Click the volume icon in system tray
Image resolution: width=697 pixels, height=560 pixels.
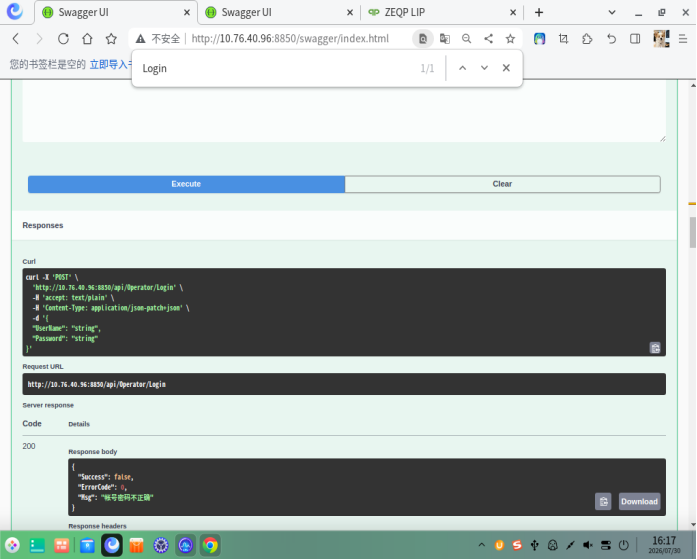click(x=588, y=545)
